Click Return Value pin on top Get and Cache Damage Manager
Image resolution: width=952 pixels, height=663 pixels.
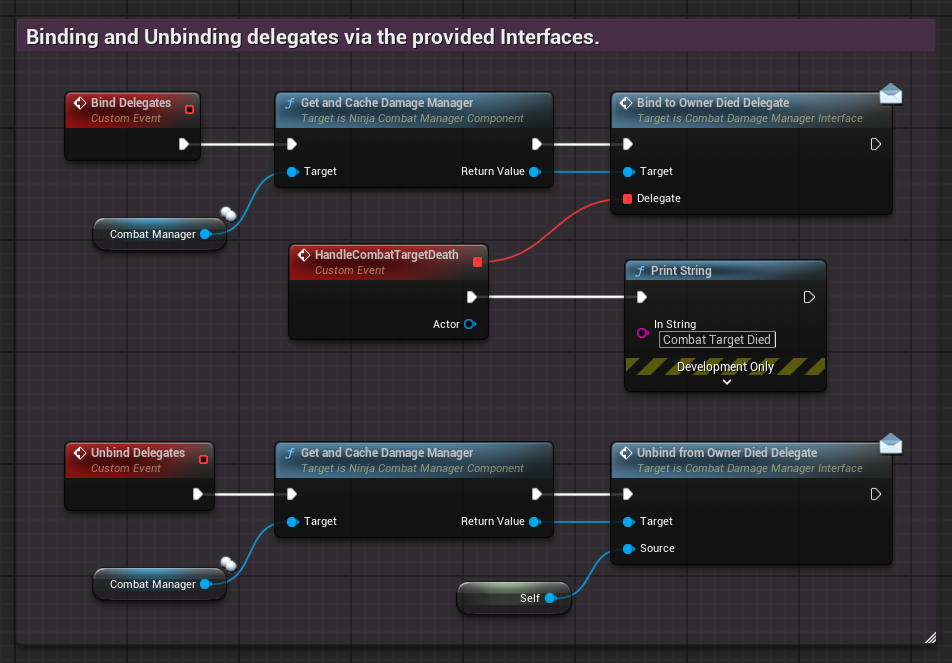535,172
